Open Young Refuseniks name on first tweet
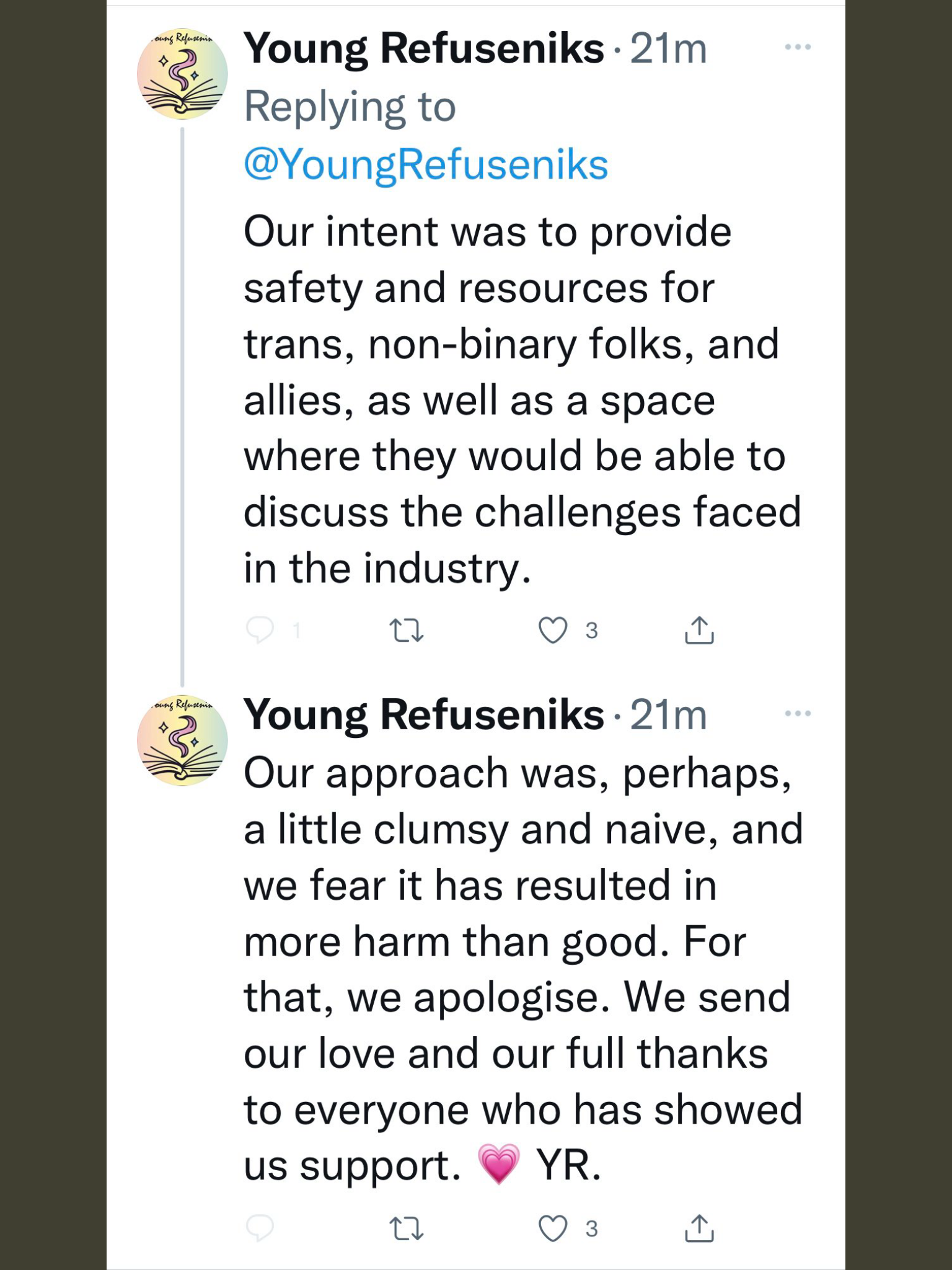Image resolution: width=952 pixels, height=1270 pixels. click(x=424, y=49)
